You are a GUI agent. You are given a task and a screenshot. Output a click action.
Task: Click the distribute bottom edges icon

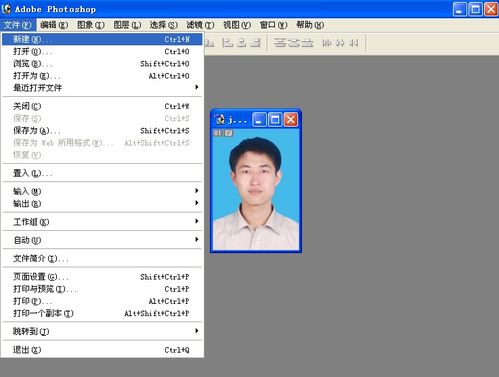[307, 43]
